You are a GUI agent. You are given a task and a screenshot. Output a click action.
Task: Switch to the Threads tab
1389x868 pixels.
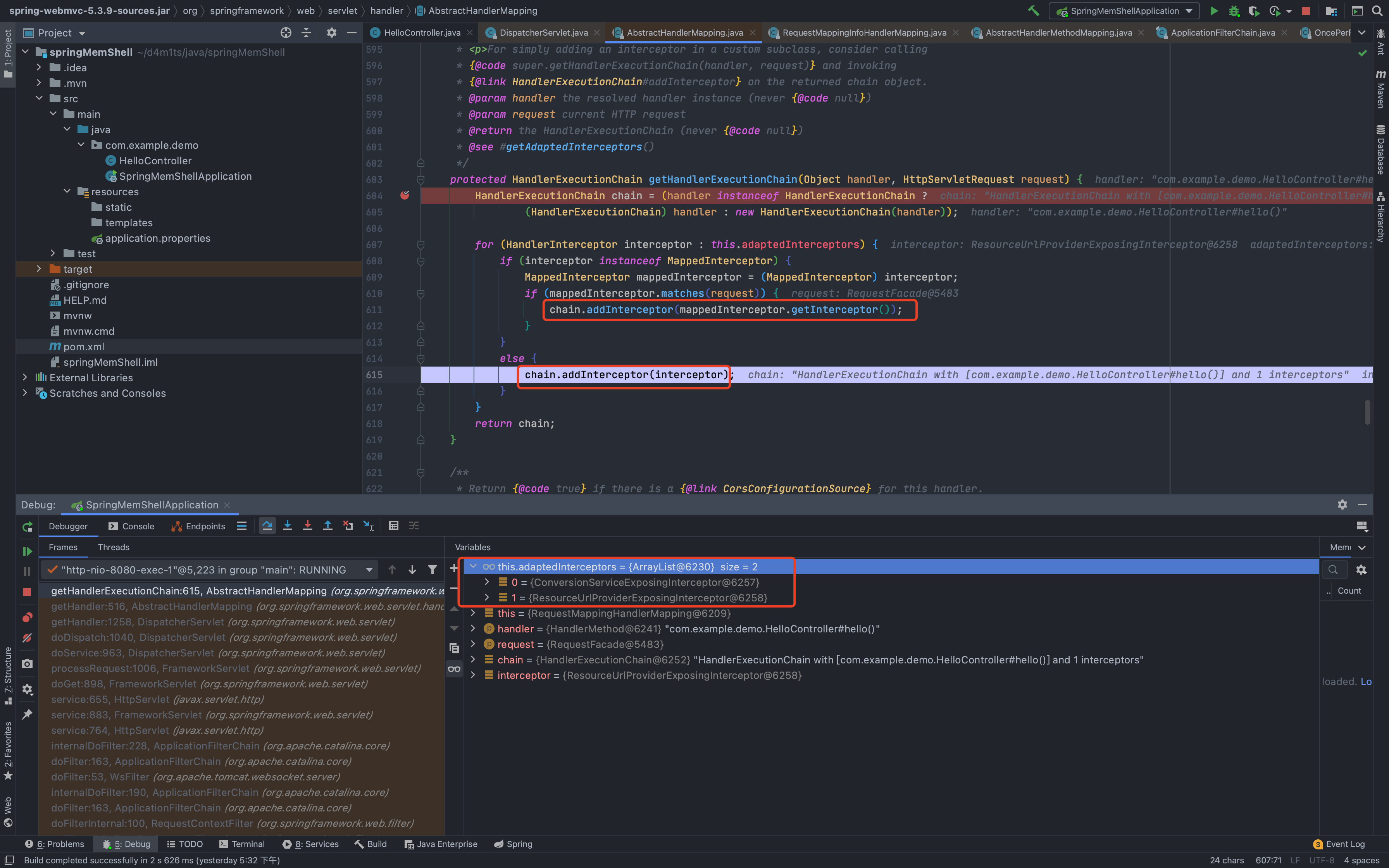pyautogui.click(x=113, y=548)
